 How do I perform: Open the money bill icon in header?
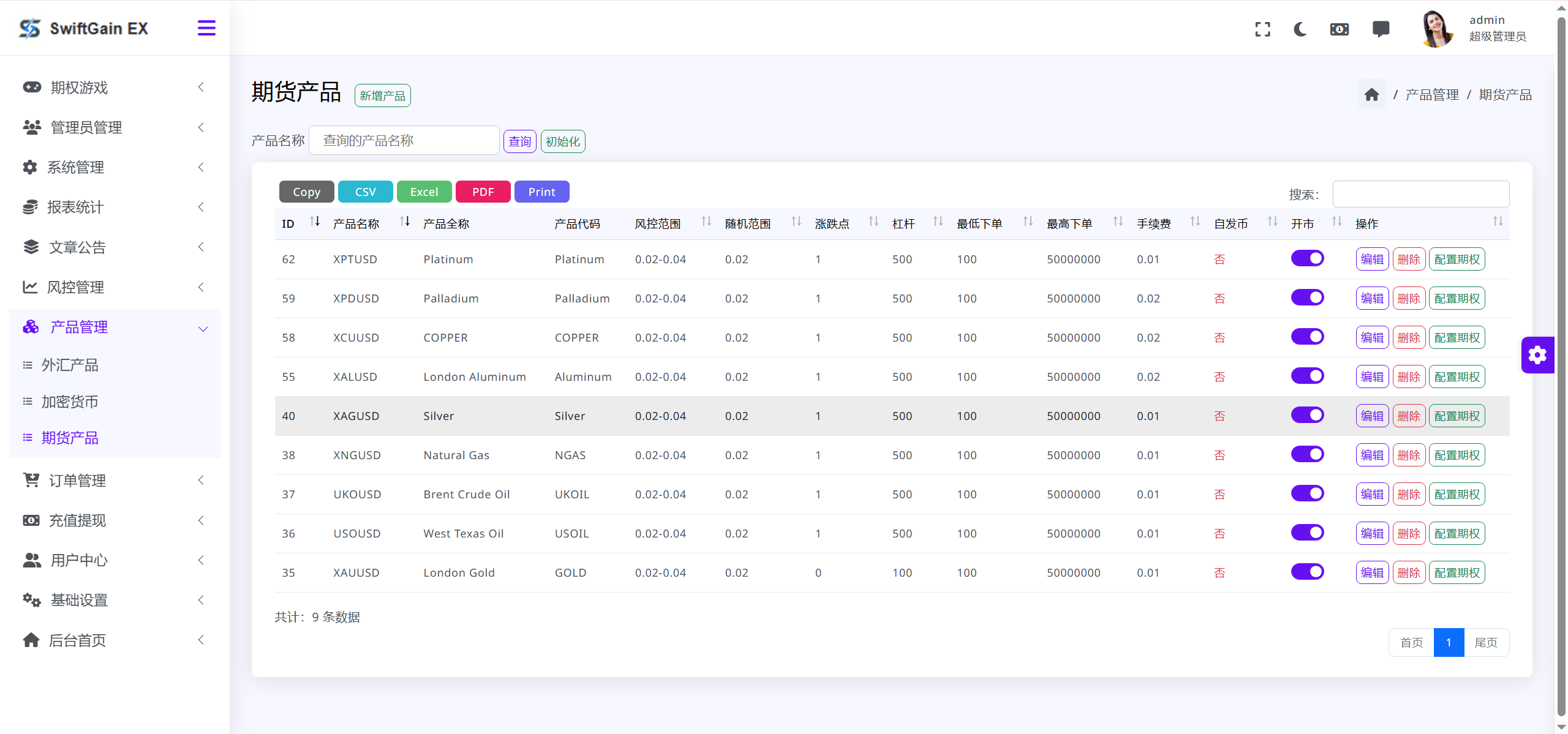click(1339, 29)
